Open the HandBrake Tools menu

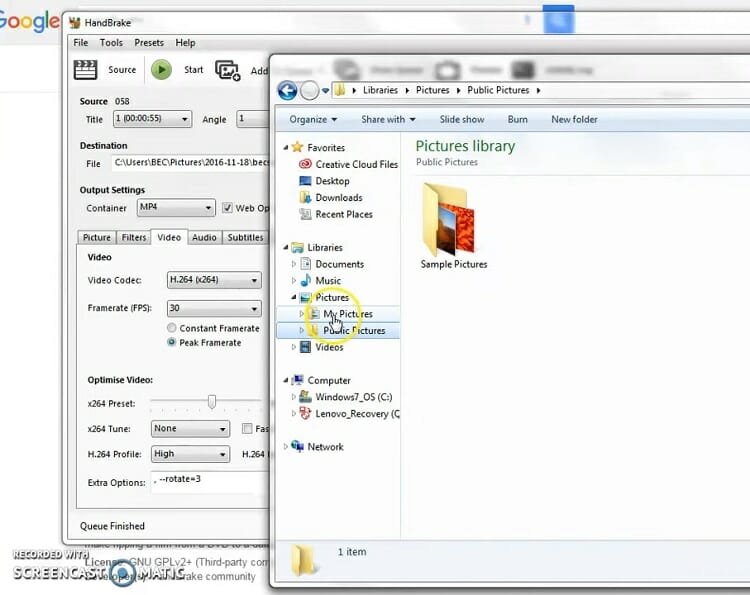(111, 43)
